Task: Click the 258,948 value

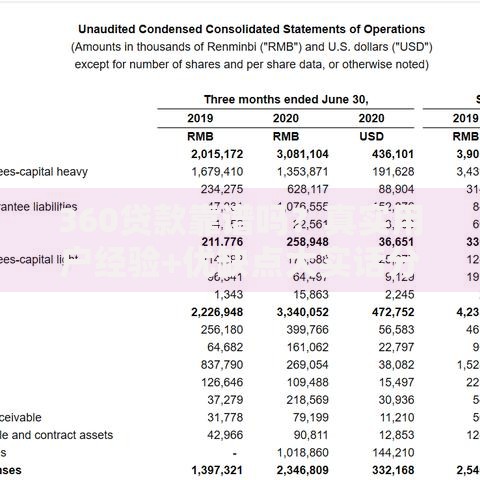Action: 308,242
